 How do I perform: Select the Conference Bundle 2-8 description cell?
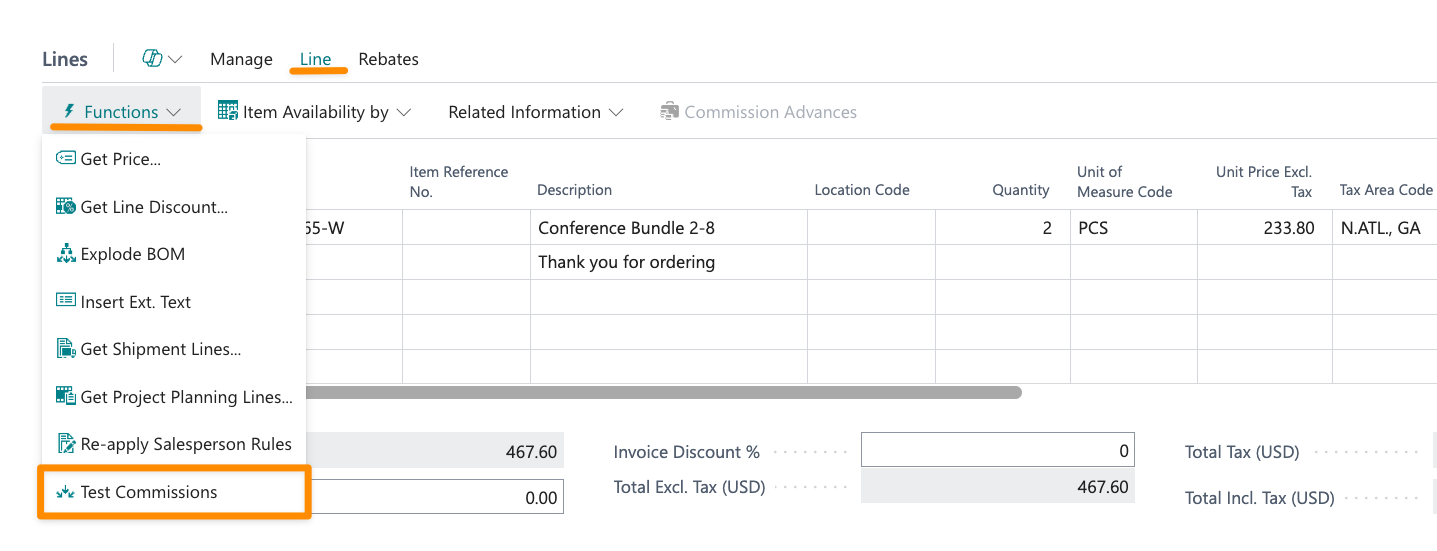click(x=667, y=228)
